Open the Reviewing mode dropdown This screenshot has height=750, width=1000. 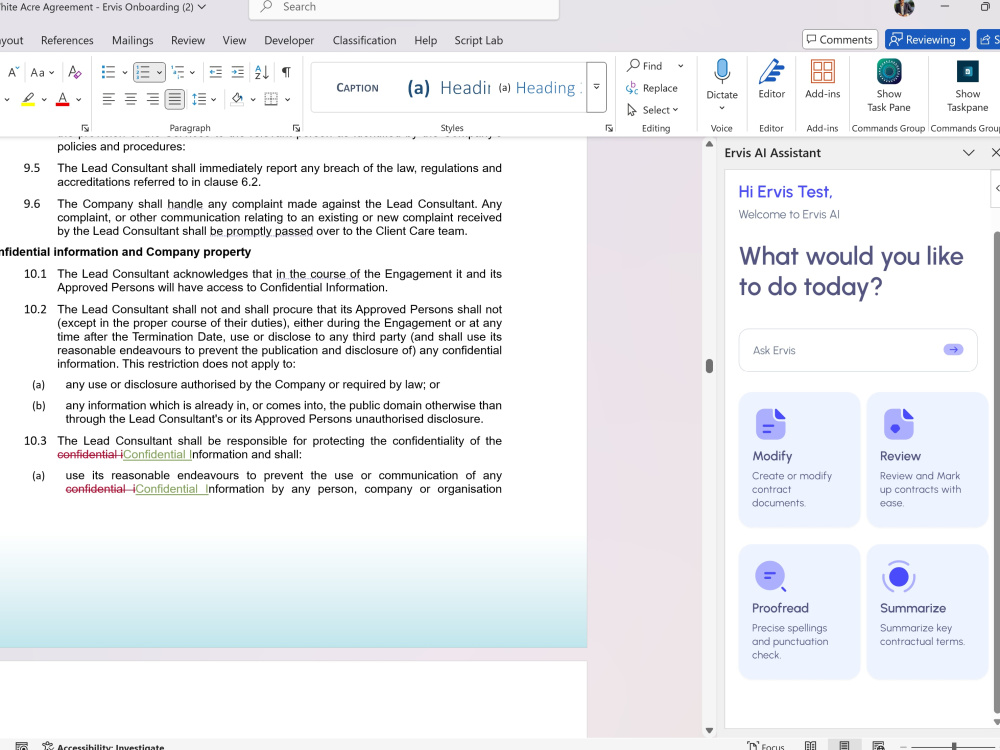pyautogui.click(x=927, y=40)
